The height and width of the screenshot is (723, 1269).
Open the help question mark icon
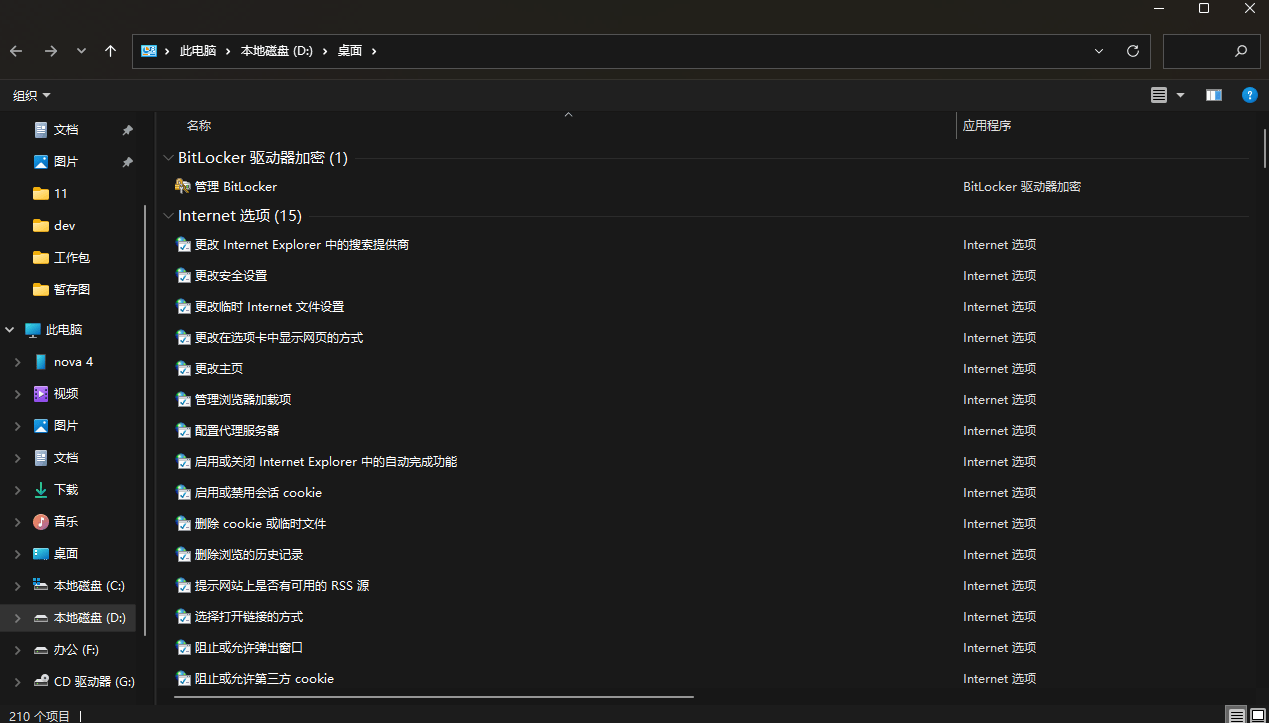coord(1249,95)
